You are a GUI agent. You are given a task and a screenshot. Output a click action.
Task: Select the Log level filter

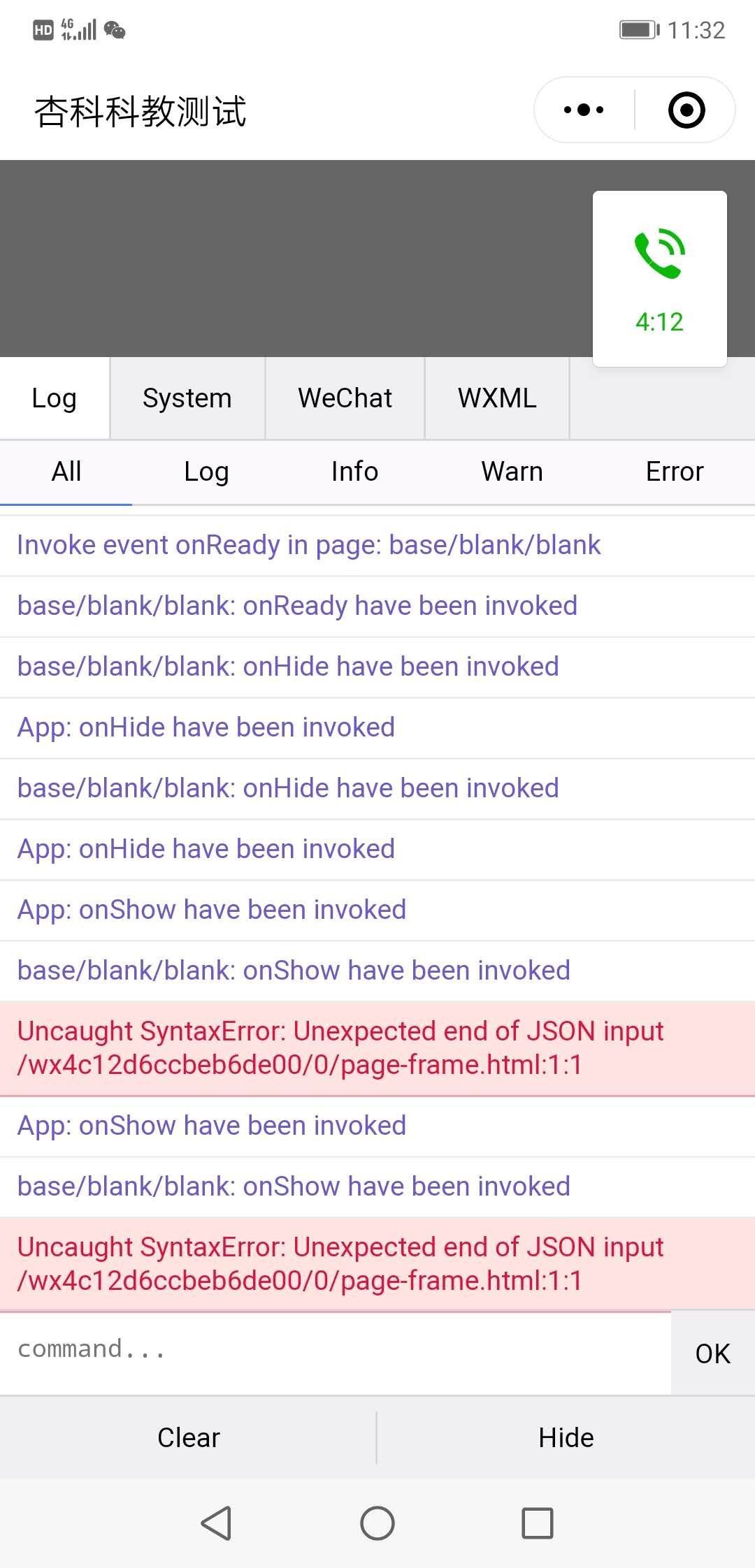click(x=206, y=472)
